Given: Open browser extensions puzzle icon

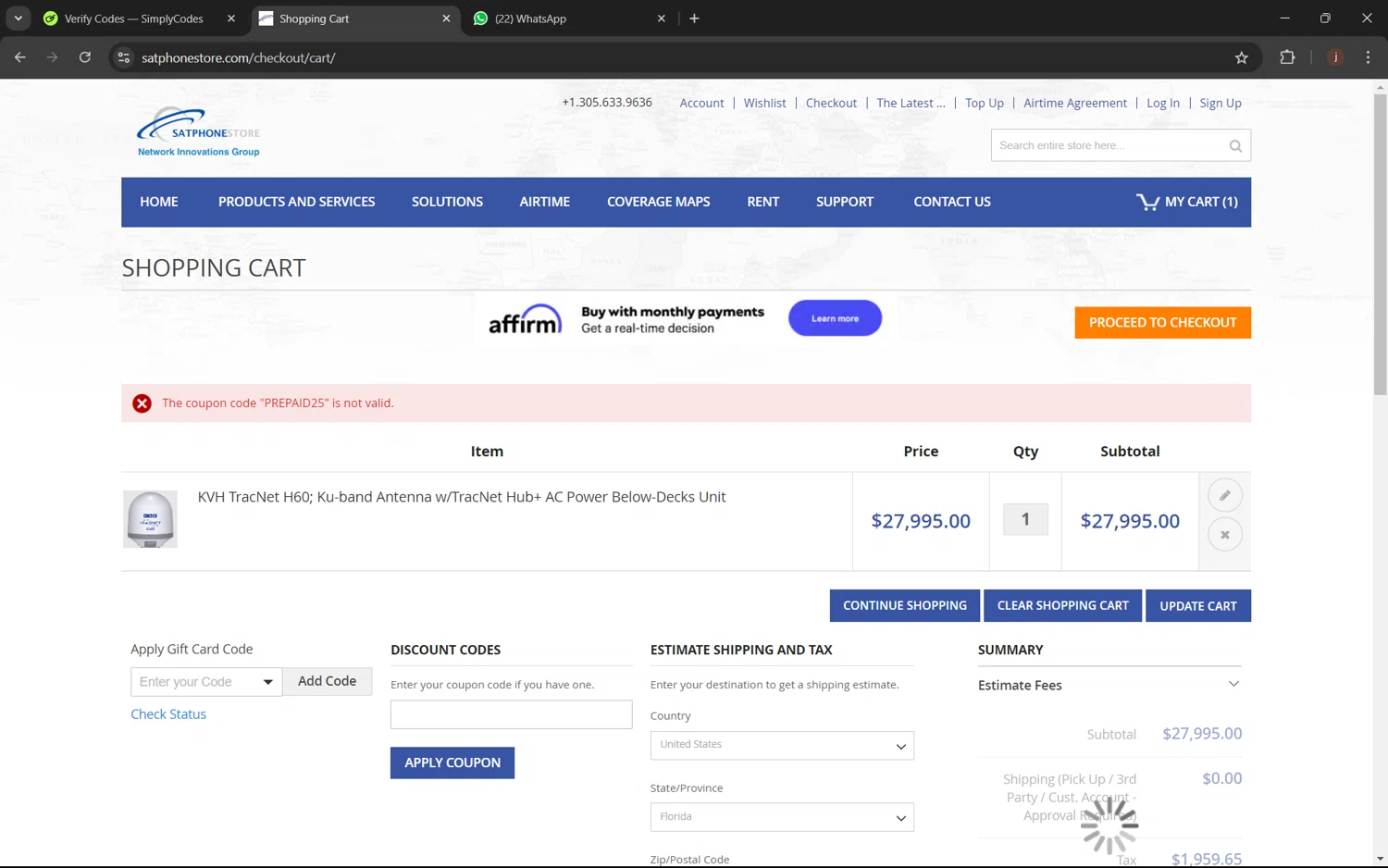Looking at the screenshot, I should [1287, 57].
